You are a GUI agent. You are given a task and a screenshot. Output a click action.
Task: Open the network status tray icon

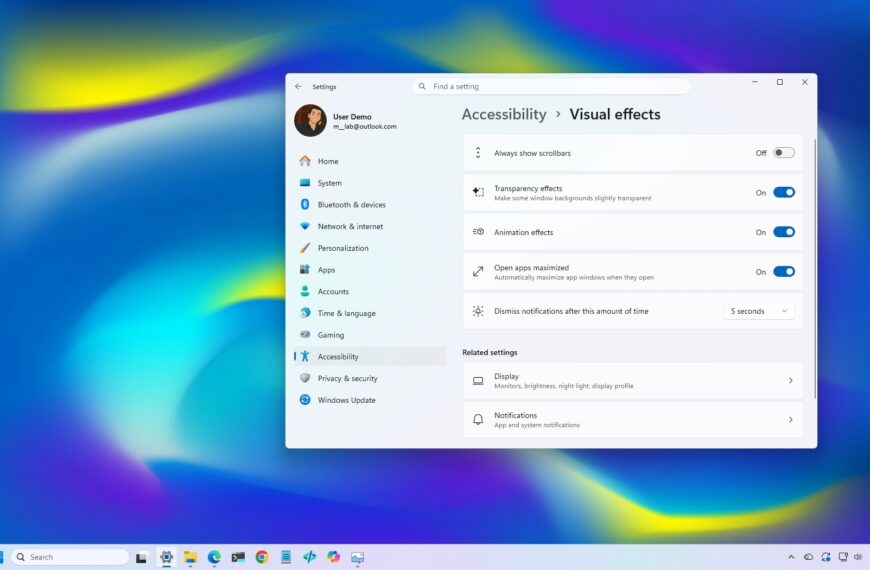pos(843,557)
